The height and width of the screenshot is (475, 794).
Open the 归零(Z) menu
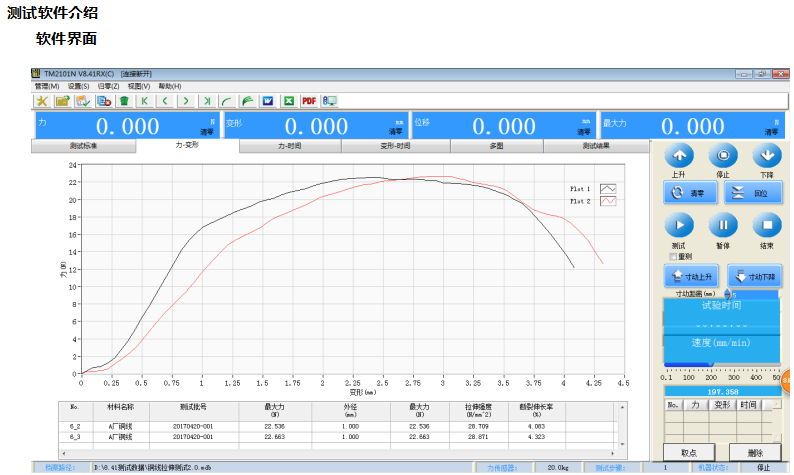108,87
